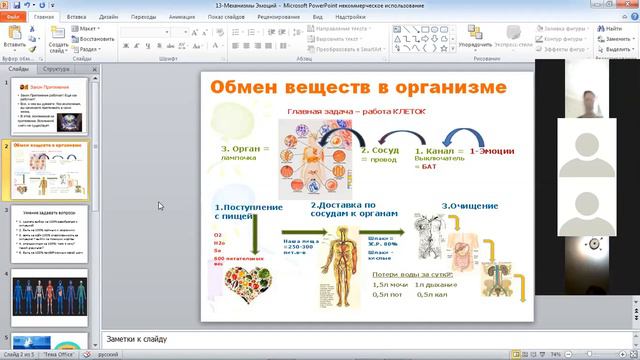Insert a text box shape

(397, 29)
